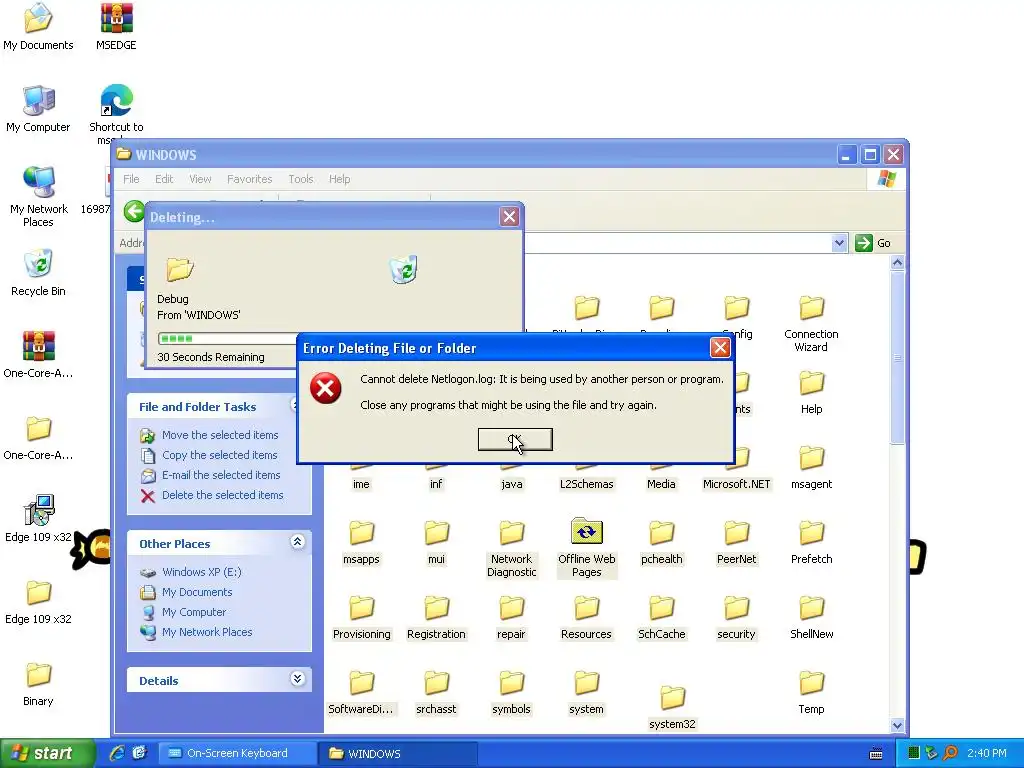Screen dimensions: 1024x768
Task: Click Copy the selected items
Action: (x=219, y=455)
